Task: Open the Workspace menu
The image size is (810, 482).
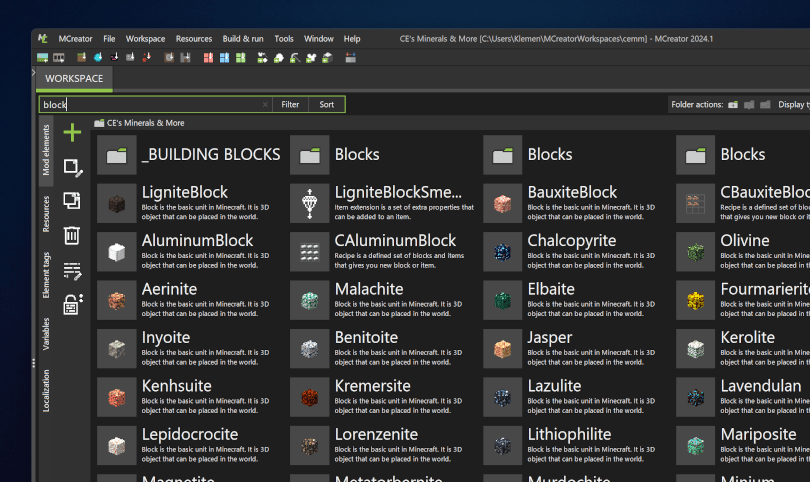Action: 145,39
